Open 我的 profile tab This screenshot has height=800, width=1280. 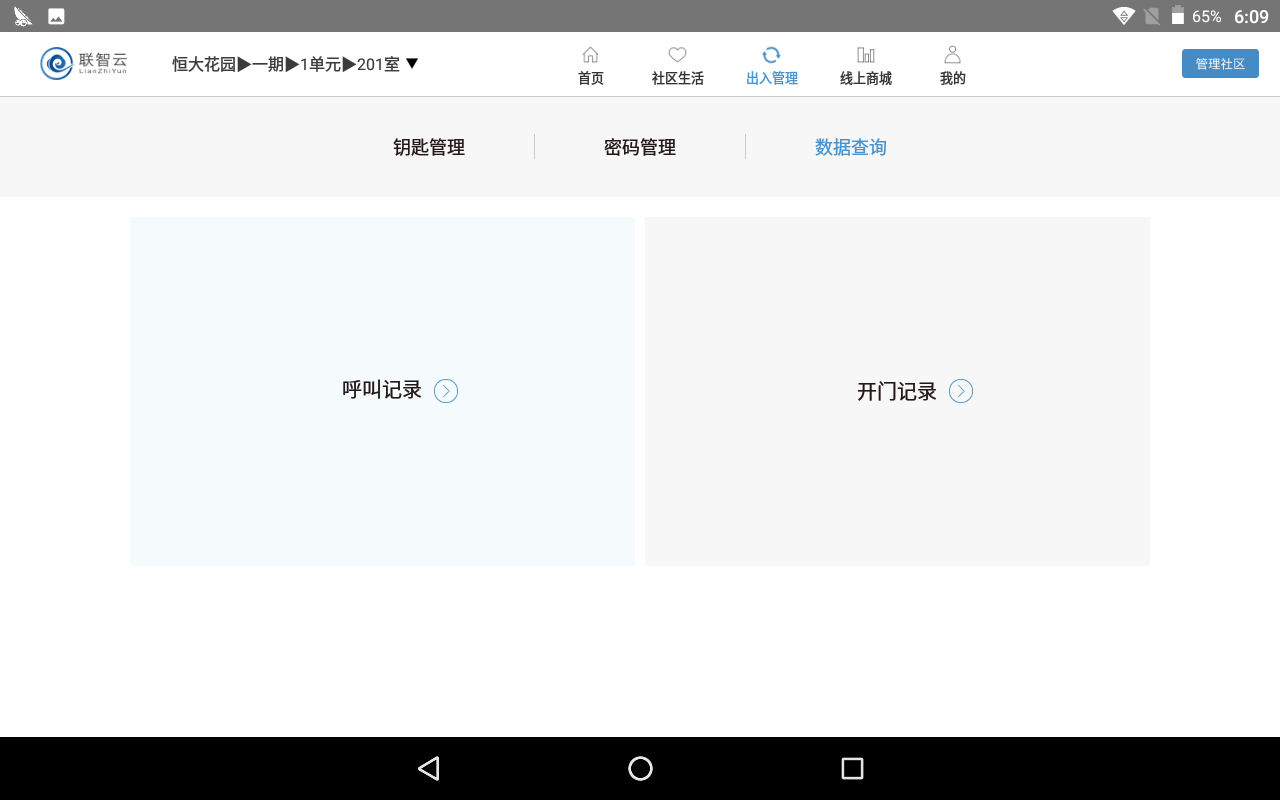point(952,66)
